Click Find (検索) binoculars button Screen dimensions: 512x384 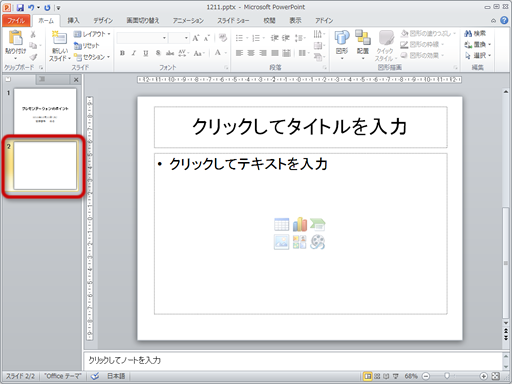pyautogui.click(x=475, y=33)
